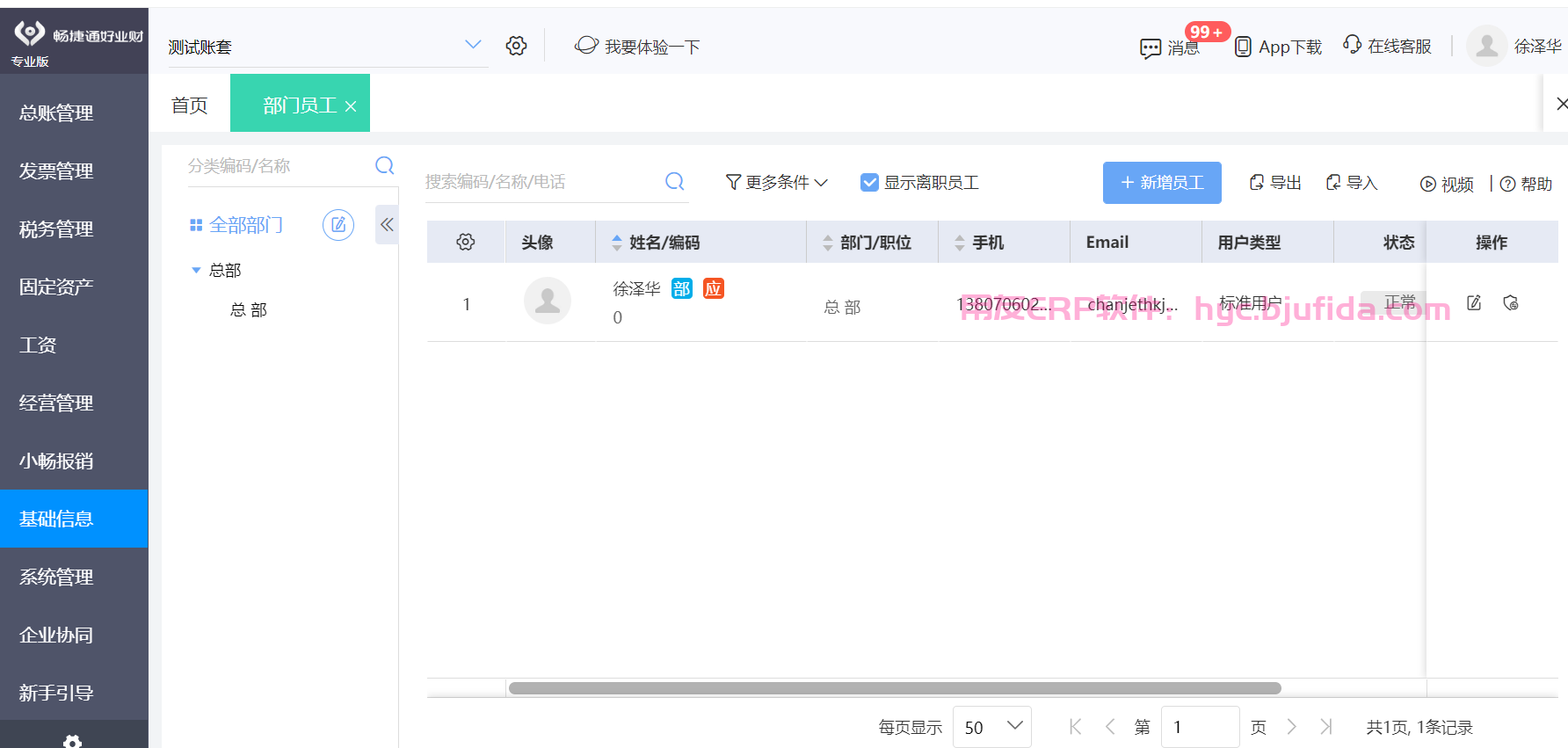Image resolution: width=1568 pixels, height=748 pixels.
Task: Toggle 显示离职员工 checkbox
Action: 869,182
